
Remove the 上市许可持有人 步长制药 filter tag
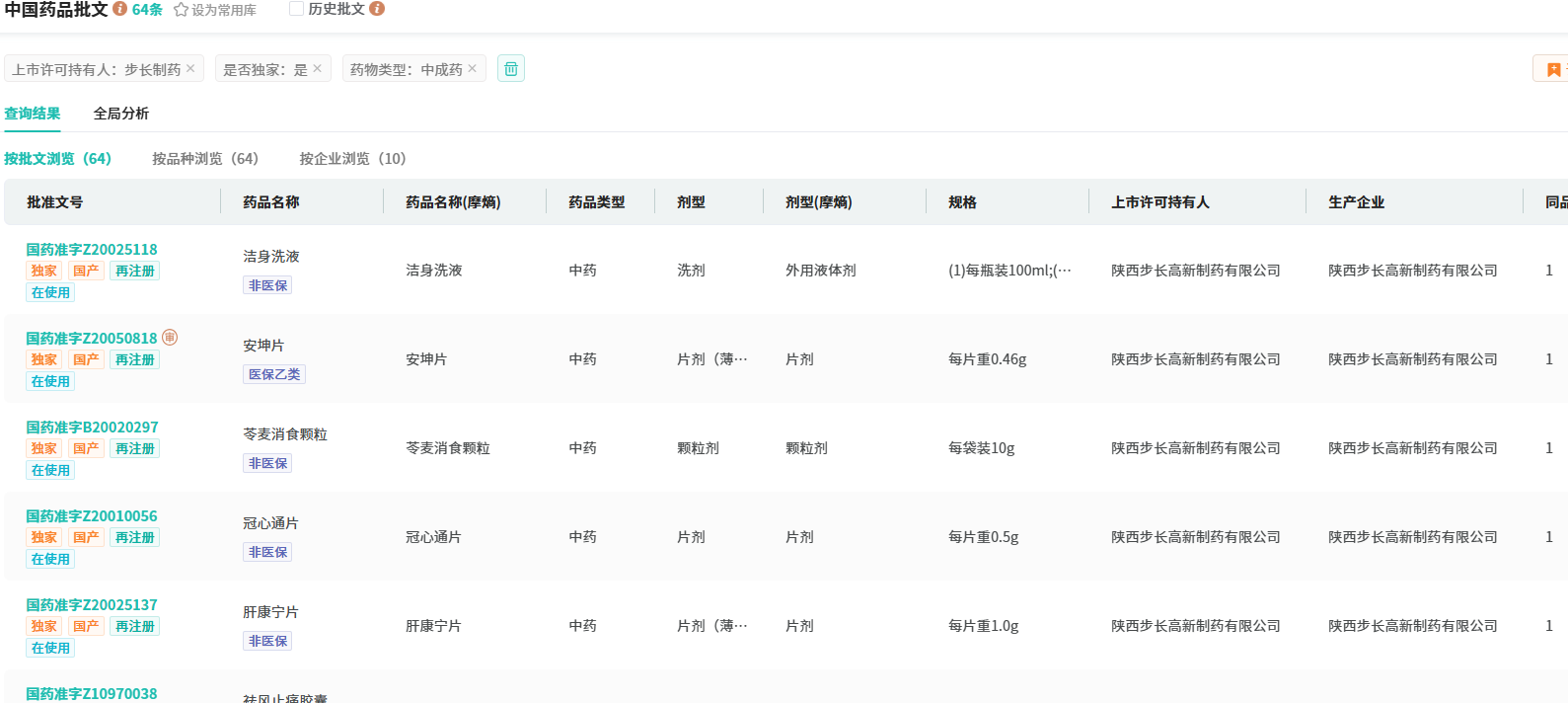click(190, 68)
